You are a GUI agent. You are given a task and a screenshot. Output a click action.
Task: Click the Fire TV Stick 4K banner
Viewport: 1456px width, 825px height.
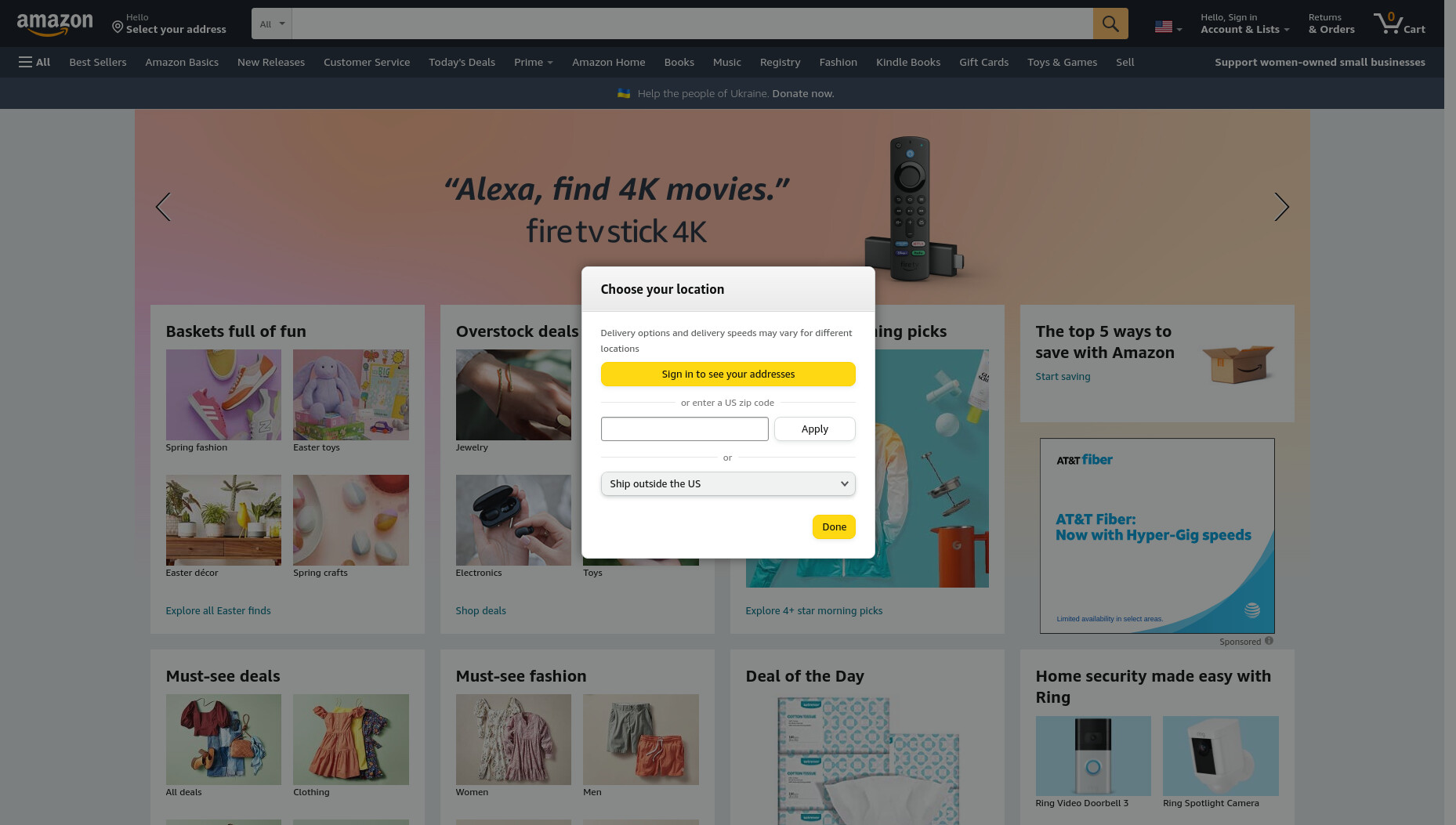(722, 207)
